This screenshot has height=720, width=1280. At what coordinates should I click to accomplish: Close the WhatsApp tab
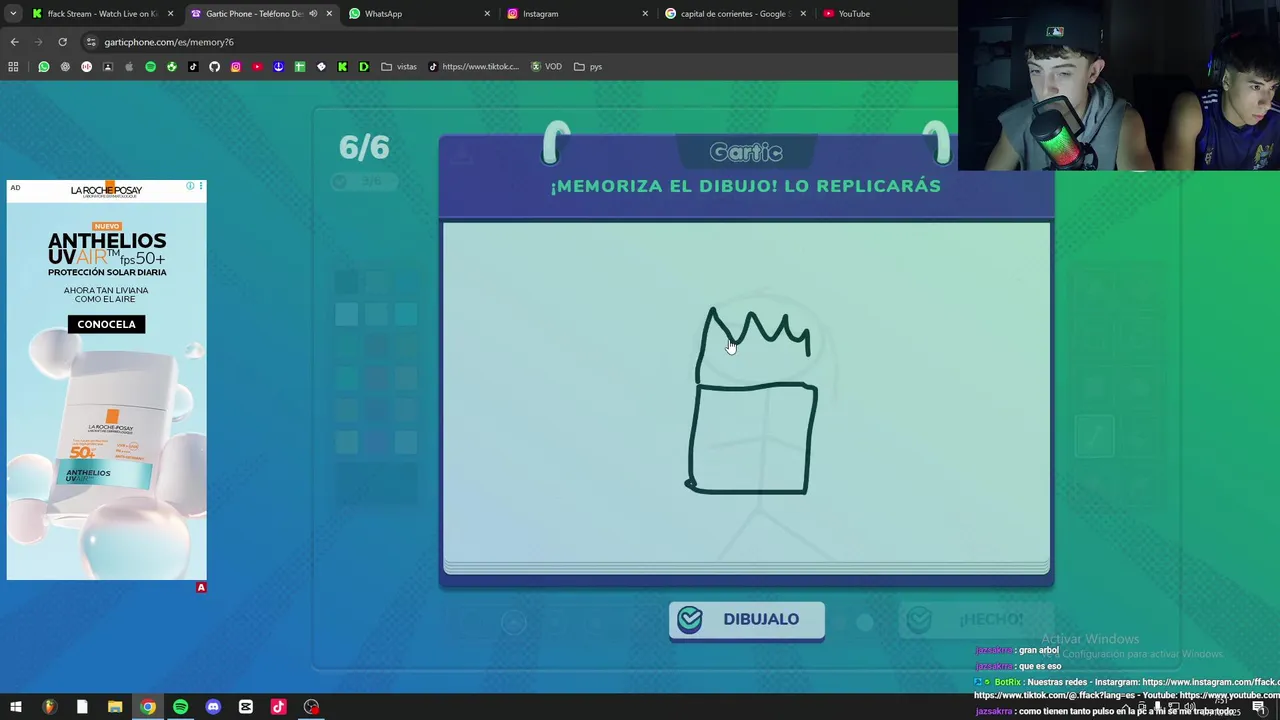(x=487, y=14)
